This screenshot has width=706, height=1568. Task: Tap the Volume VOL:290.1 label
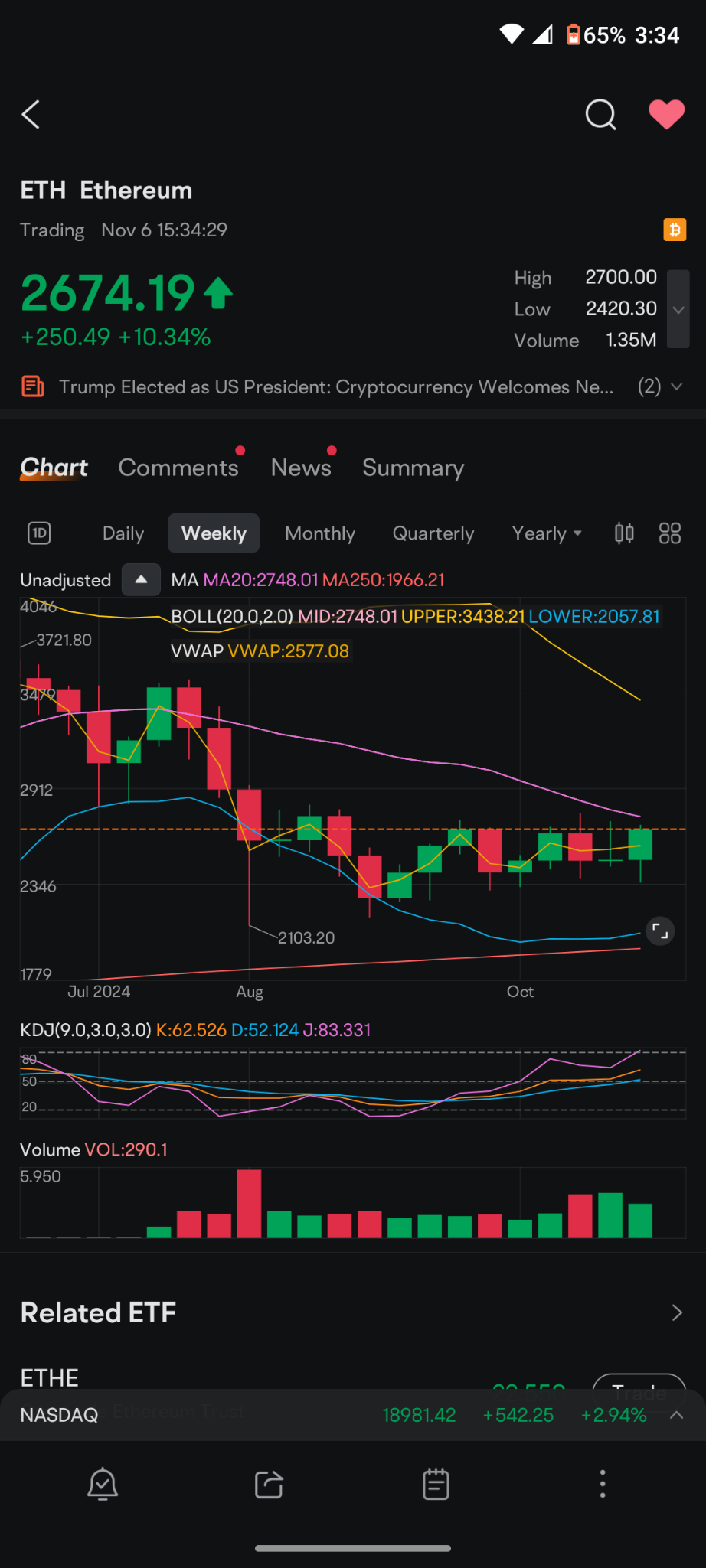pos(93,1149)
